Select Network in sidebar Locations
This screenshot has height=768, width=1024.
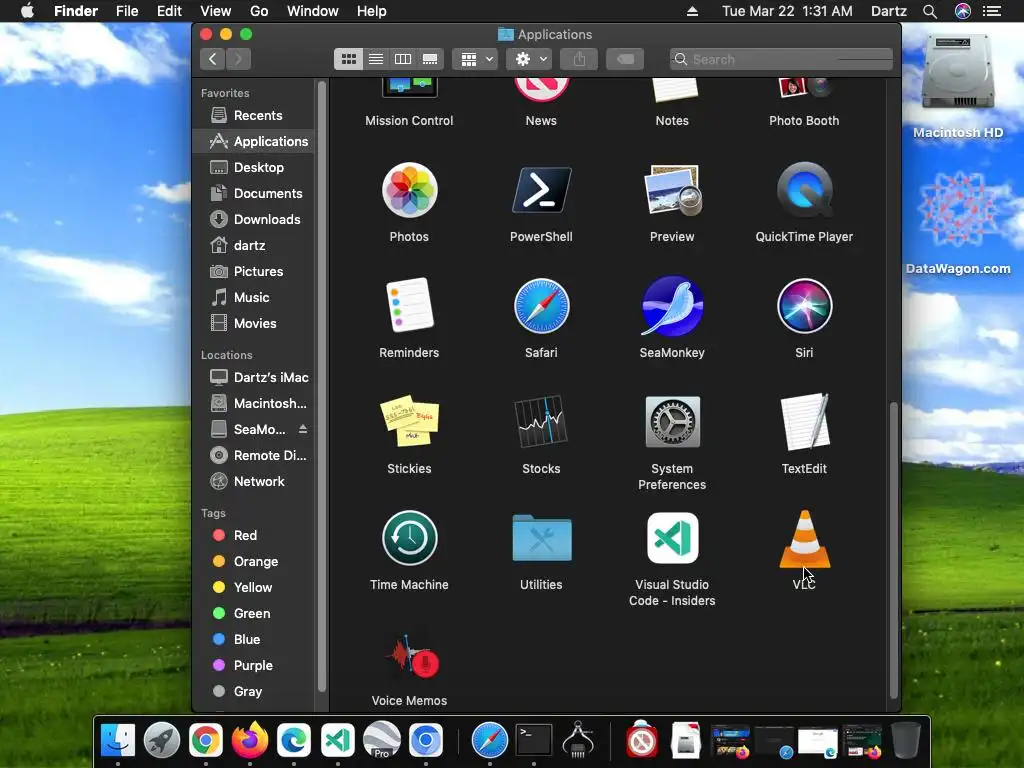[253, 481]
